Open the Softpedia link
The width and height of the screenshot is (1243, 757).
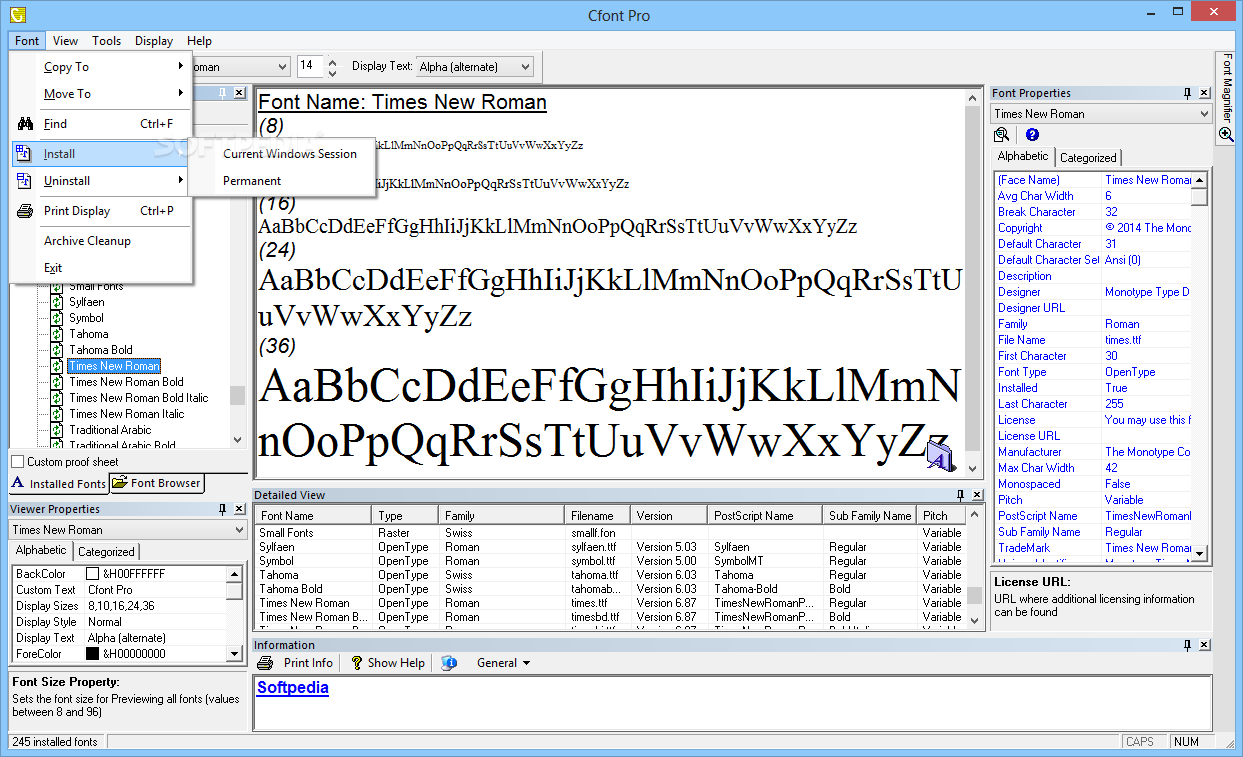pos(293,688)
